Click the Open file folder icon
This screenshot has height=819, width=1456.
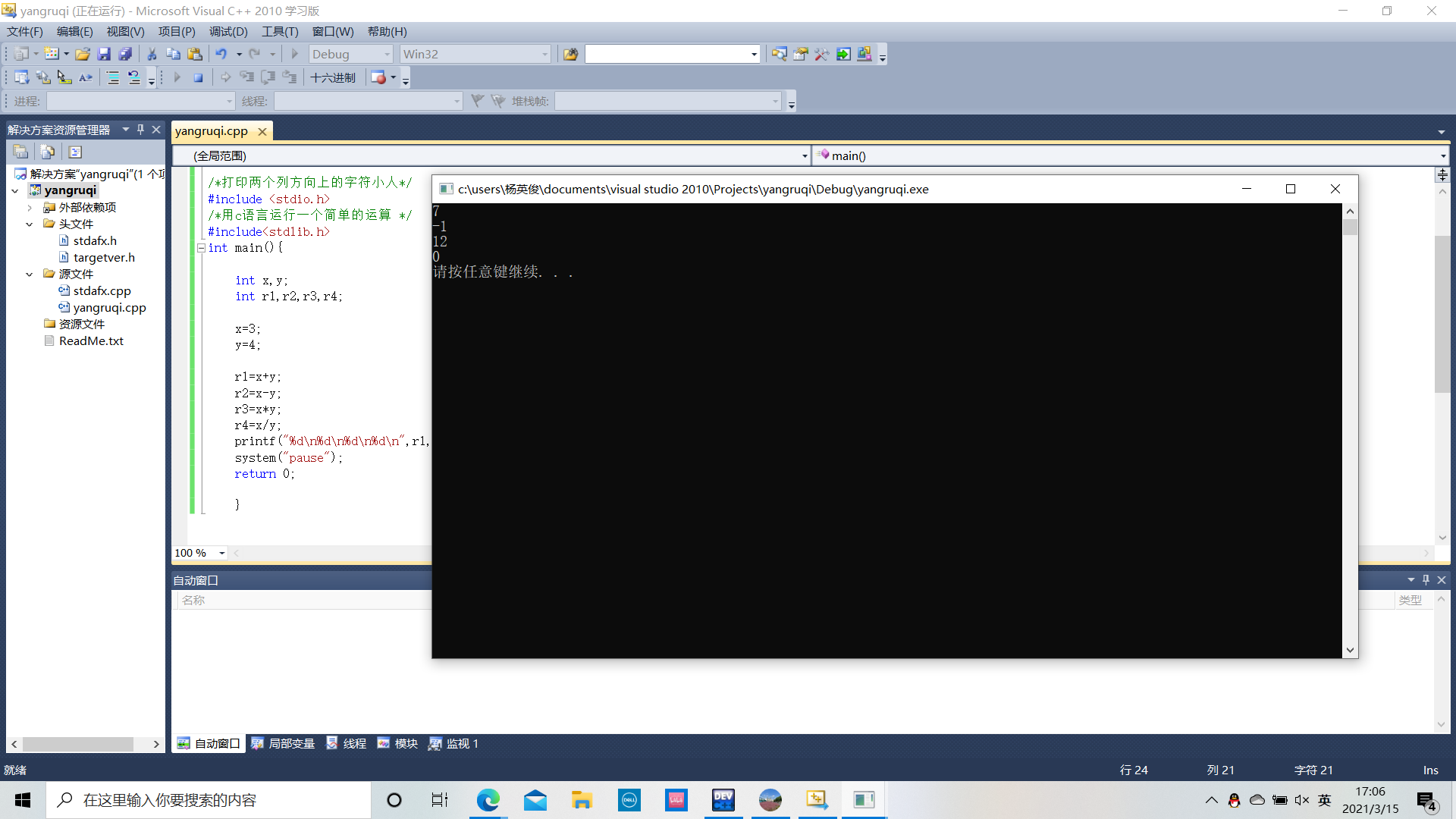click(x=83, y=54)
